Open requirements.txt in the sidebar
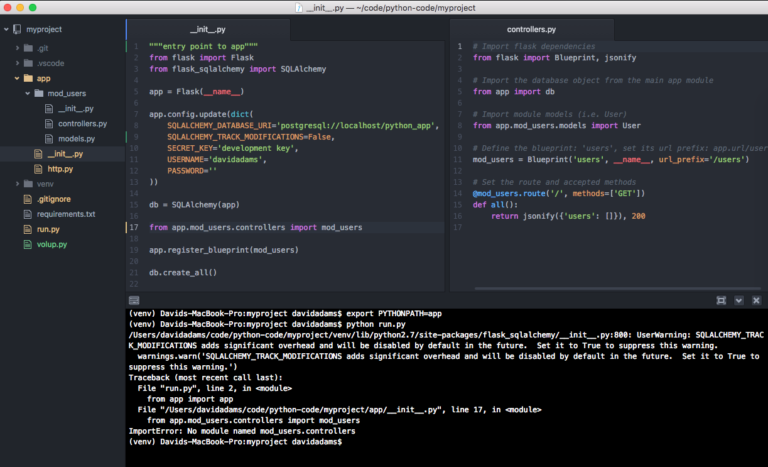Image resolution: width=768 pixels, height=467 pixels. (65, 214)
